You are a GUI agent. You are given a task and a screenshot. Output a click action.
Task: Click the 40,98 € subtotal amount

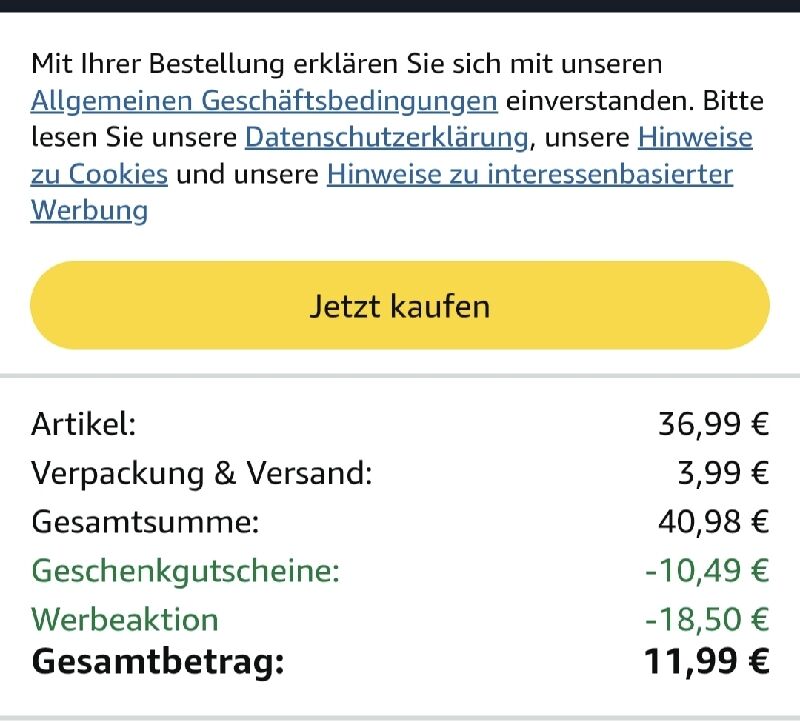point(713,522)
